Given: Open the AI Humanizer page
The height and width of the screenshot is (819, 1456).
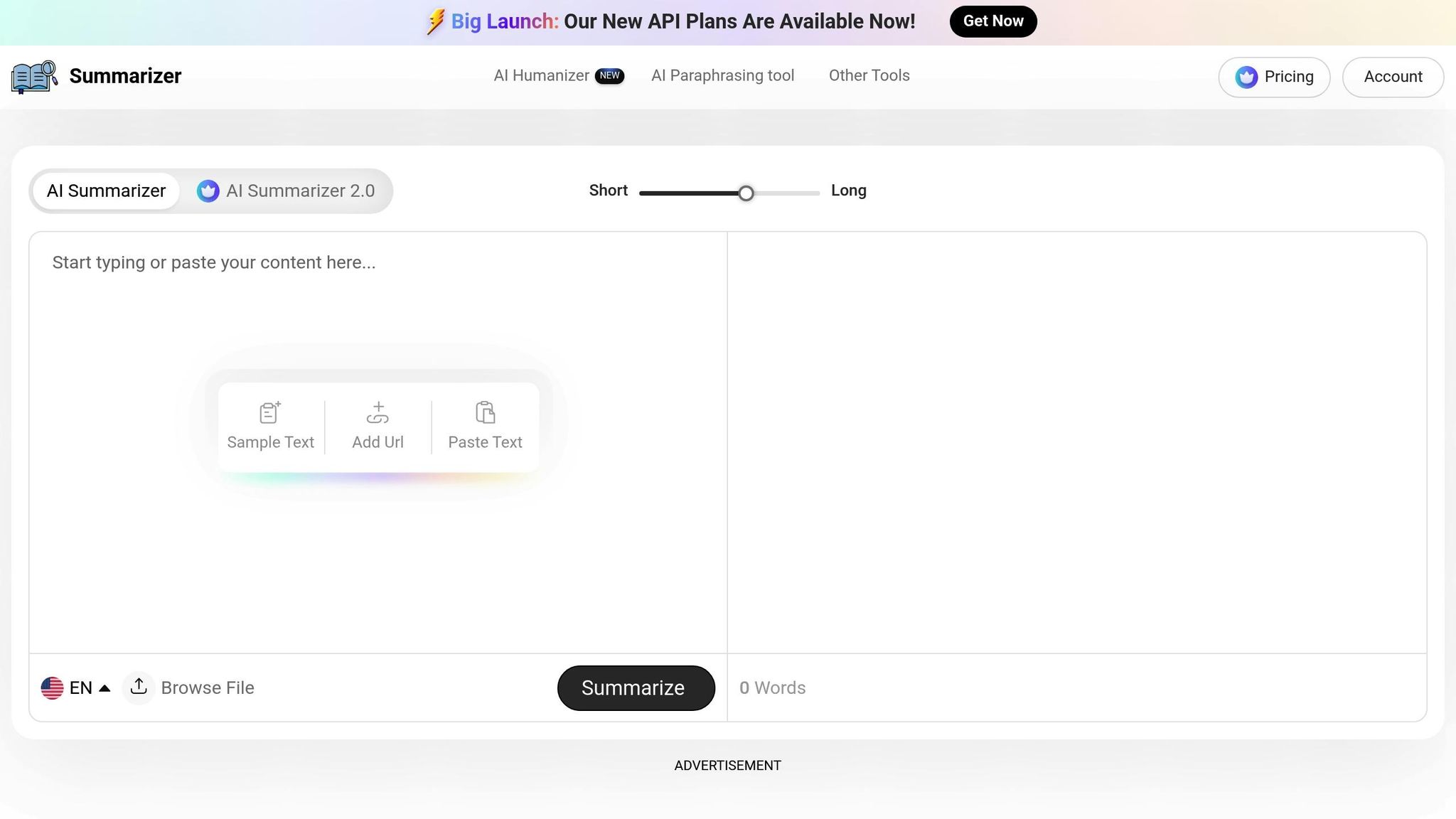Looking at the screenshot, I should [x=541, y=75].
